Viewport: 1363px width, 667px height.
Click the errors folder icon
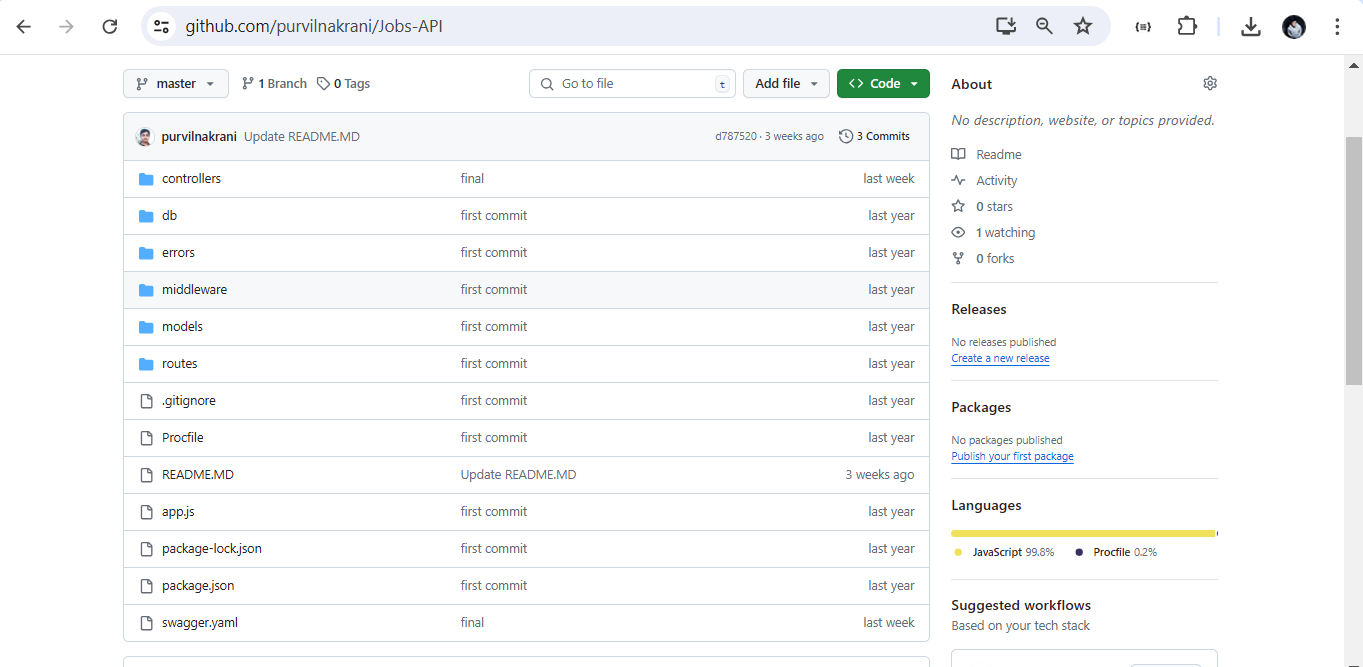click(x=146, y=253)
